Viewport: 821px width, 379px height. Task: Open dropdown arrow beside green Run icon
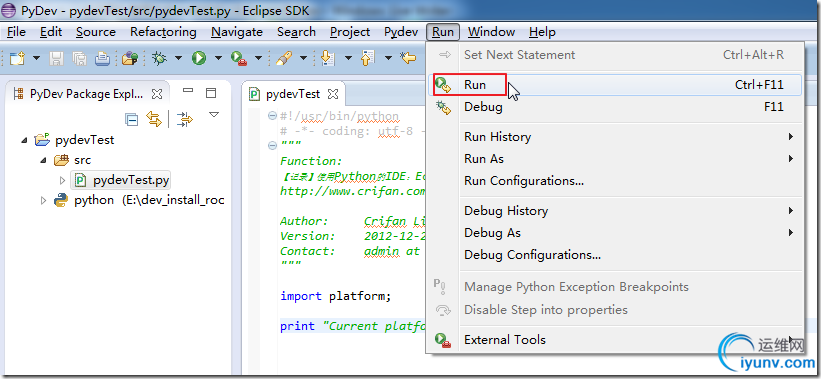pyautogui.click(x=218, y=58)
